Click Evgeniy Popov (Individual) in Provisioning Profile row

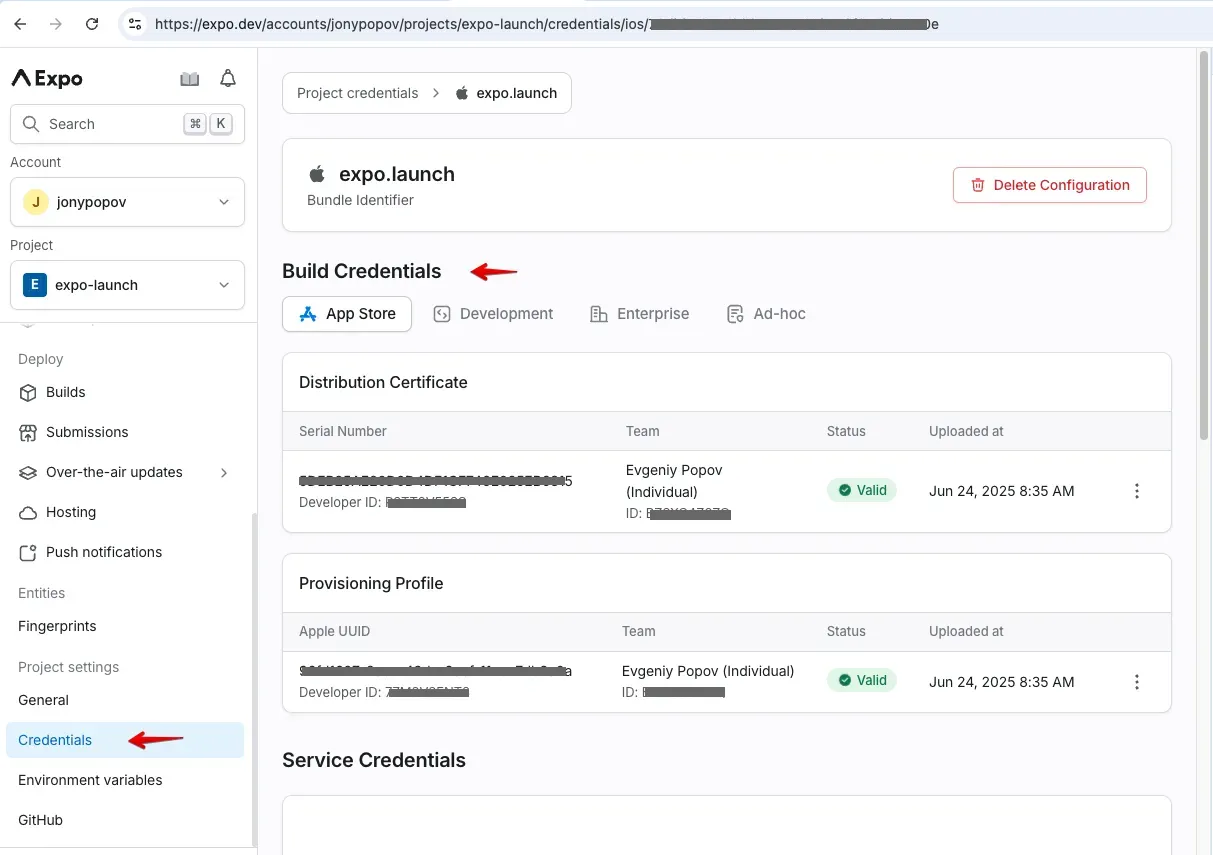point(708,671)
